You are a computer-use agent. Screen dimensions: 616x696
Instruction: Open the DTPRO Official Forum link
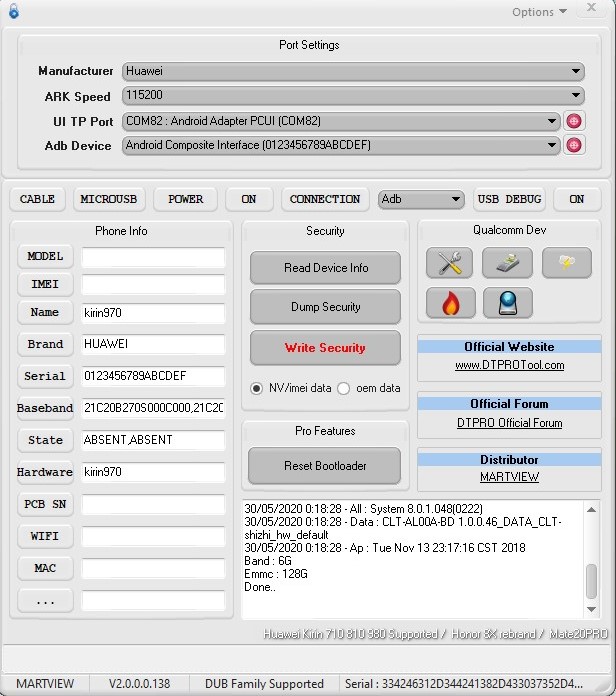509,423
